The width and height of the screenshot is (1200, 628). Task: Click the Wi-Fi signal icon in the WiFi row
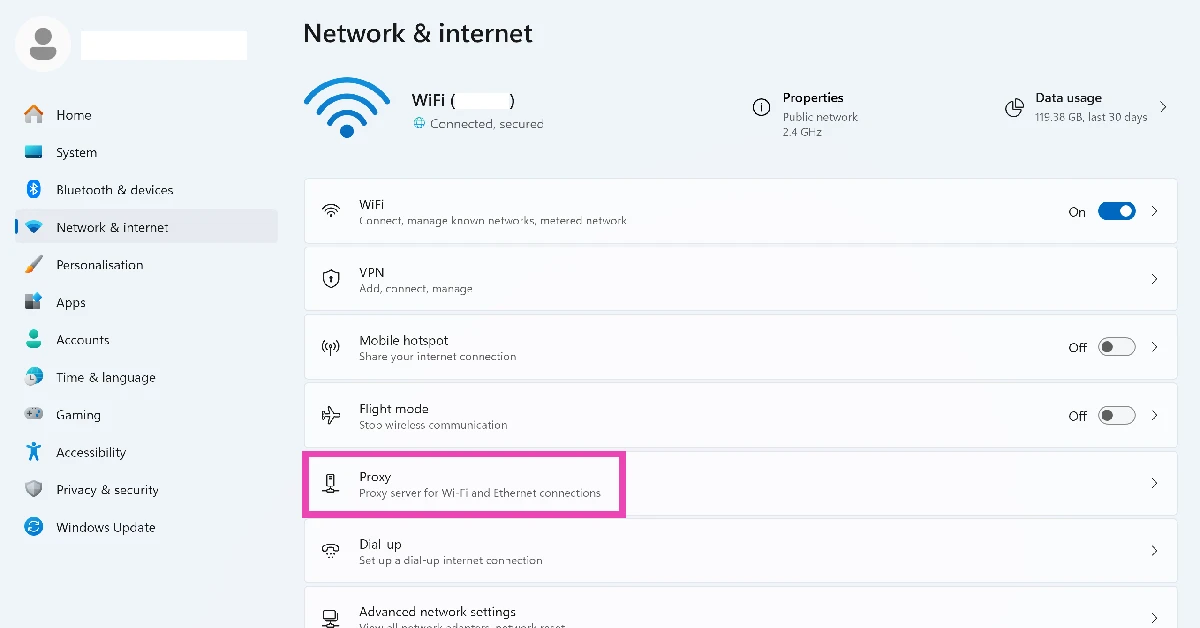tap(331, 211)
